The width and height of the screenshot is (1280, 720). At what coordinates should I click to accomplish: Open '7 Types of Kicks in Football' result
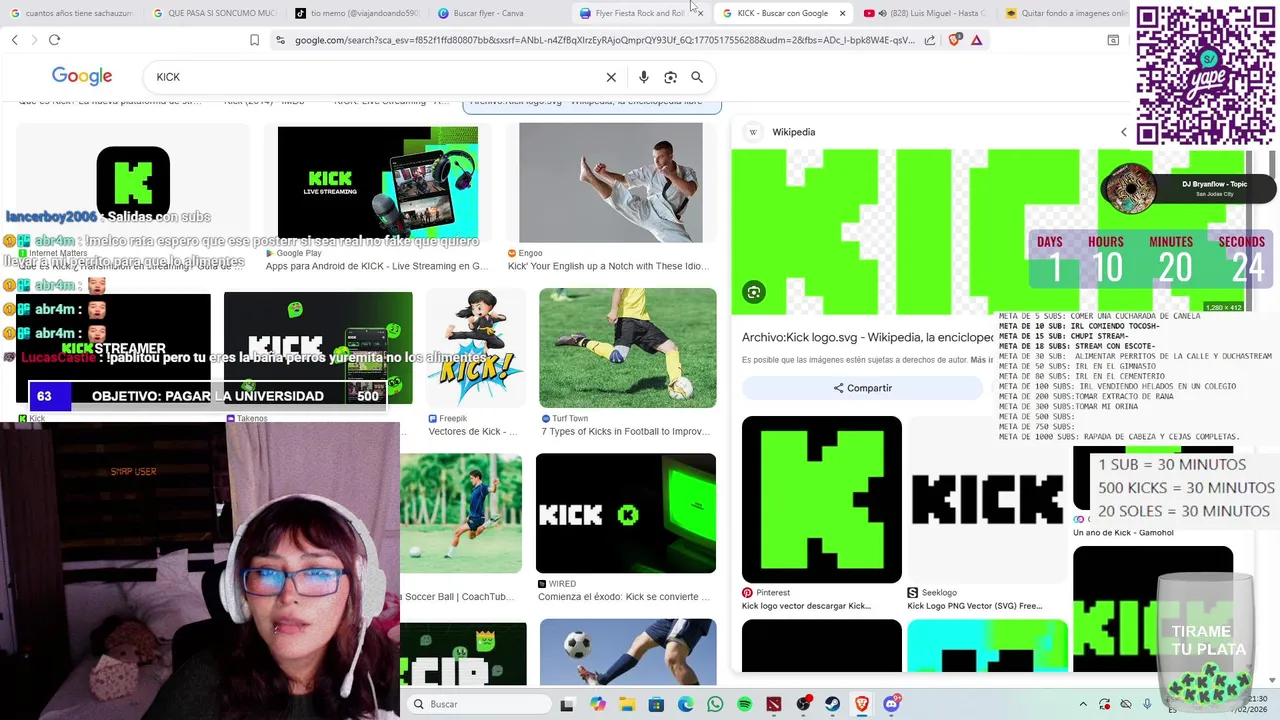coord(626,432)
